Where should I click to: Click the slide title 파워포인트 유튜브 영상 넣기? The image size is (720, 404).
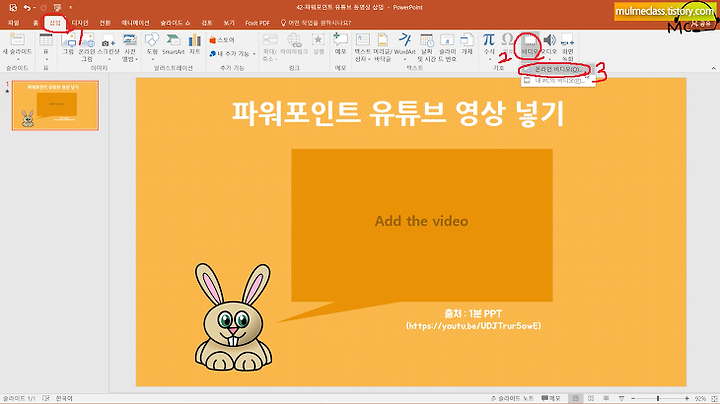click(x=398, y=113)
